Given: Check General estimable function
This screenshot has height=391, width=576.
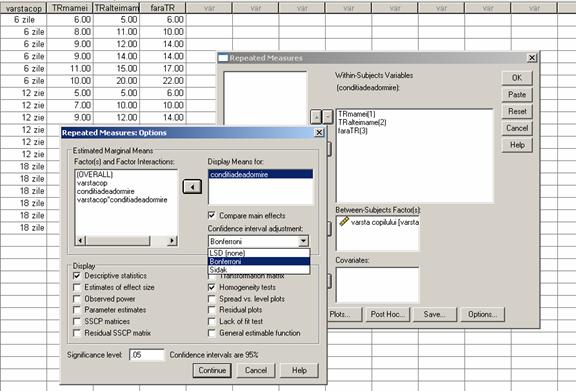Looking at the screenshot, I should coord(212,333).
